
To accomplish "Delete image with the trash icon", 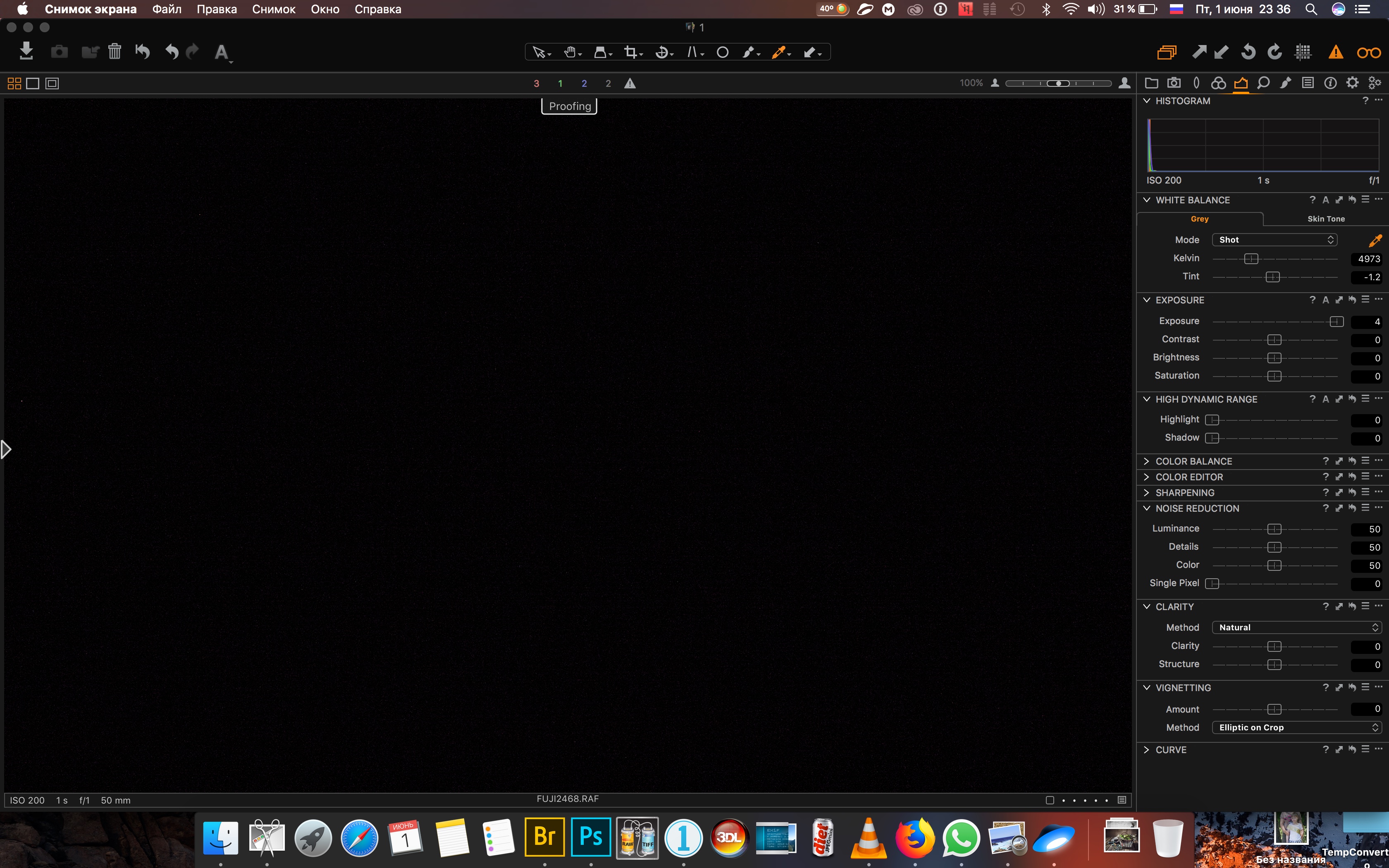I will coord(115,52).
